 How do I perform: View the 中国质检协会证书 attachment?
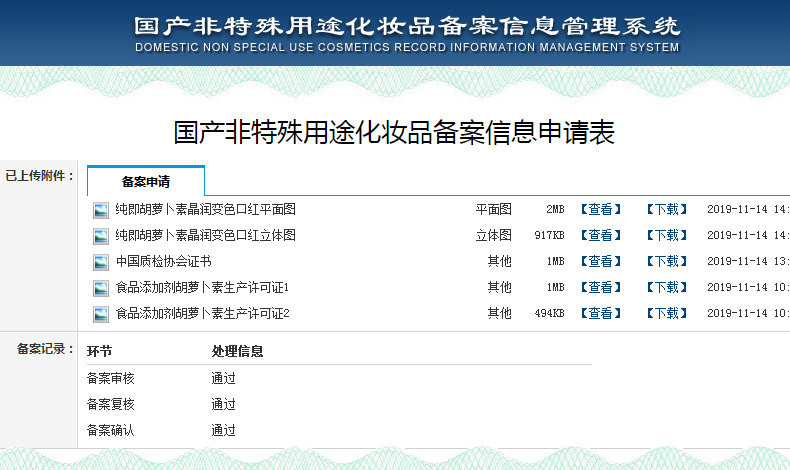[x=600, y=261]
